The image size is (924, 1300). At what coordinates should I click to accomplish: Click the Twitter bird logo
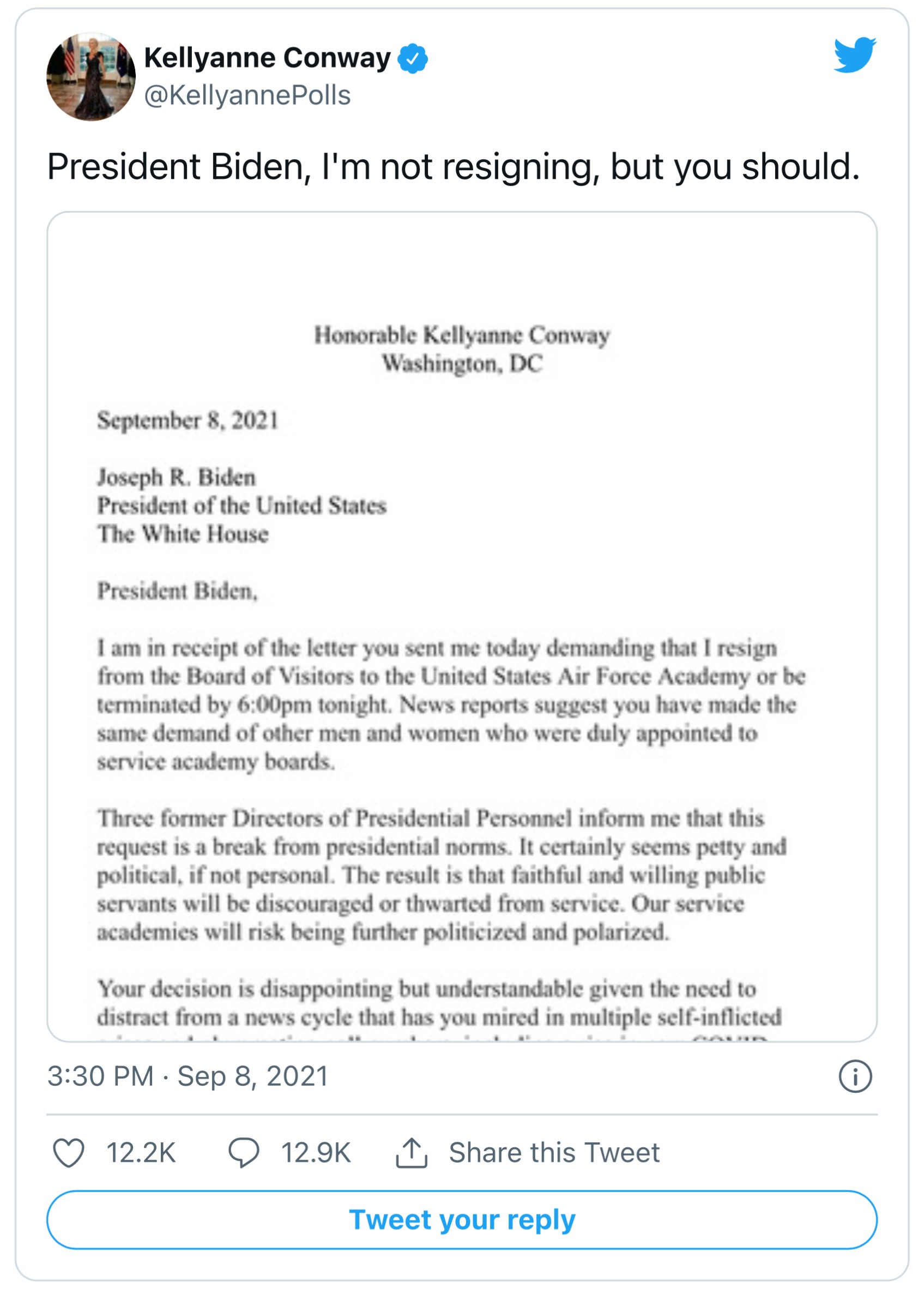(854, 55)
